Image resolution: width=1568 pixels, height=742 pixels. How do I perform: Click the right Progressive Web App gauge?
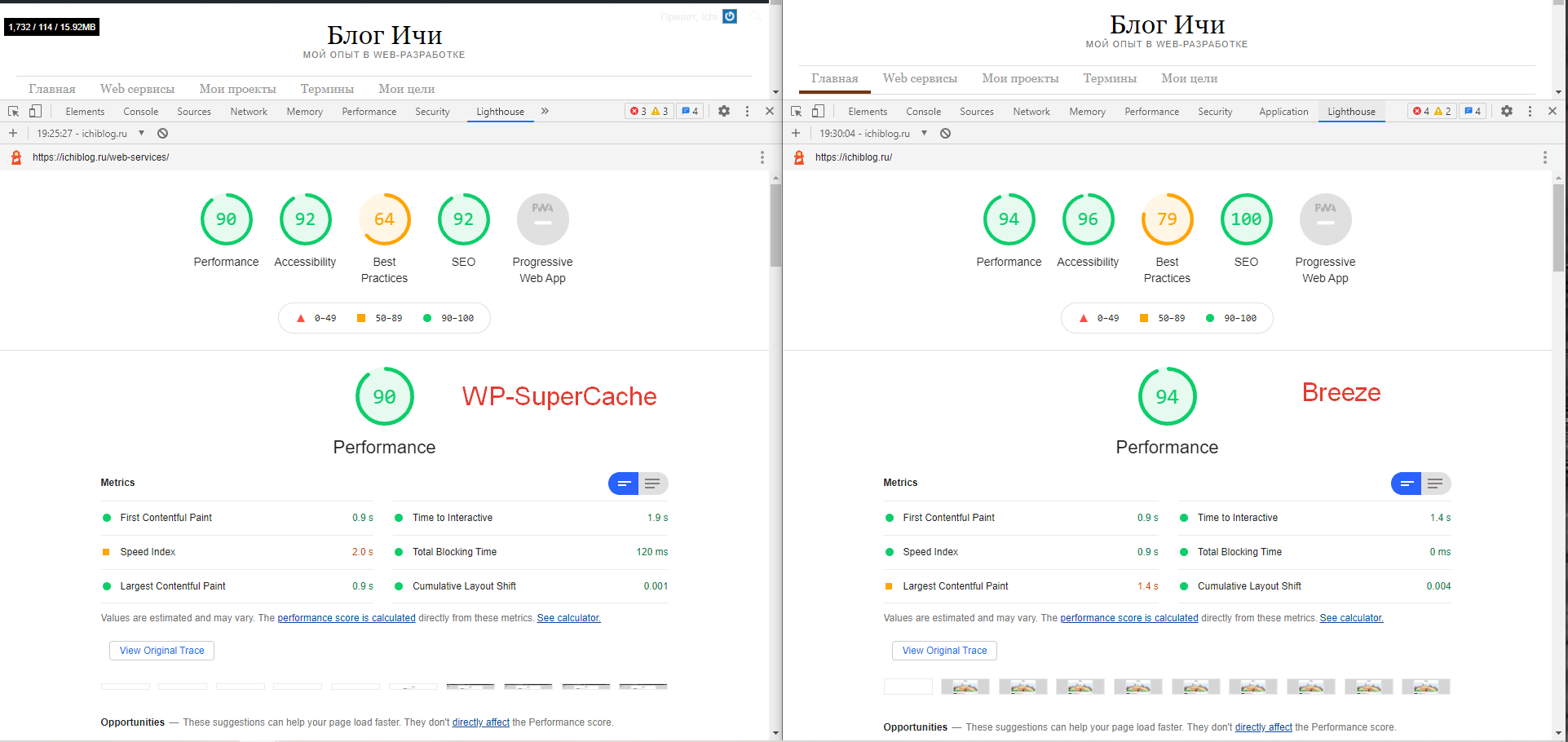click(1325, 219)
